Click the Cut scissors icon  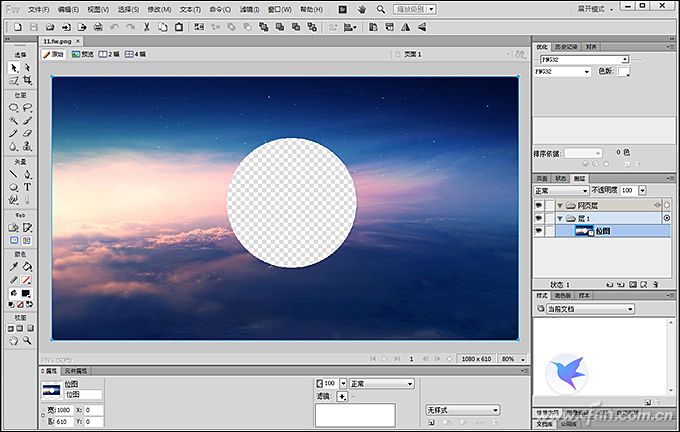[147, 27]
